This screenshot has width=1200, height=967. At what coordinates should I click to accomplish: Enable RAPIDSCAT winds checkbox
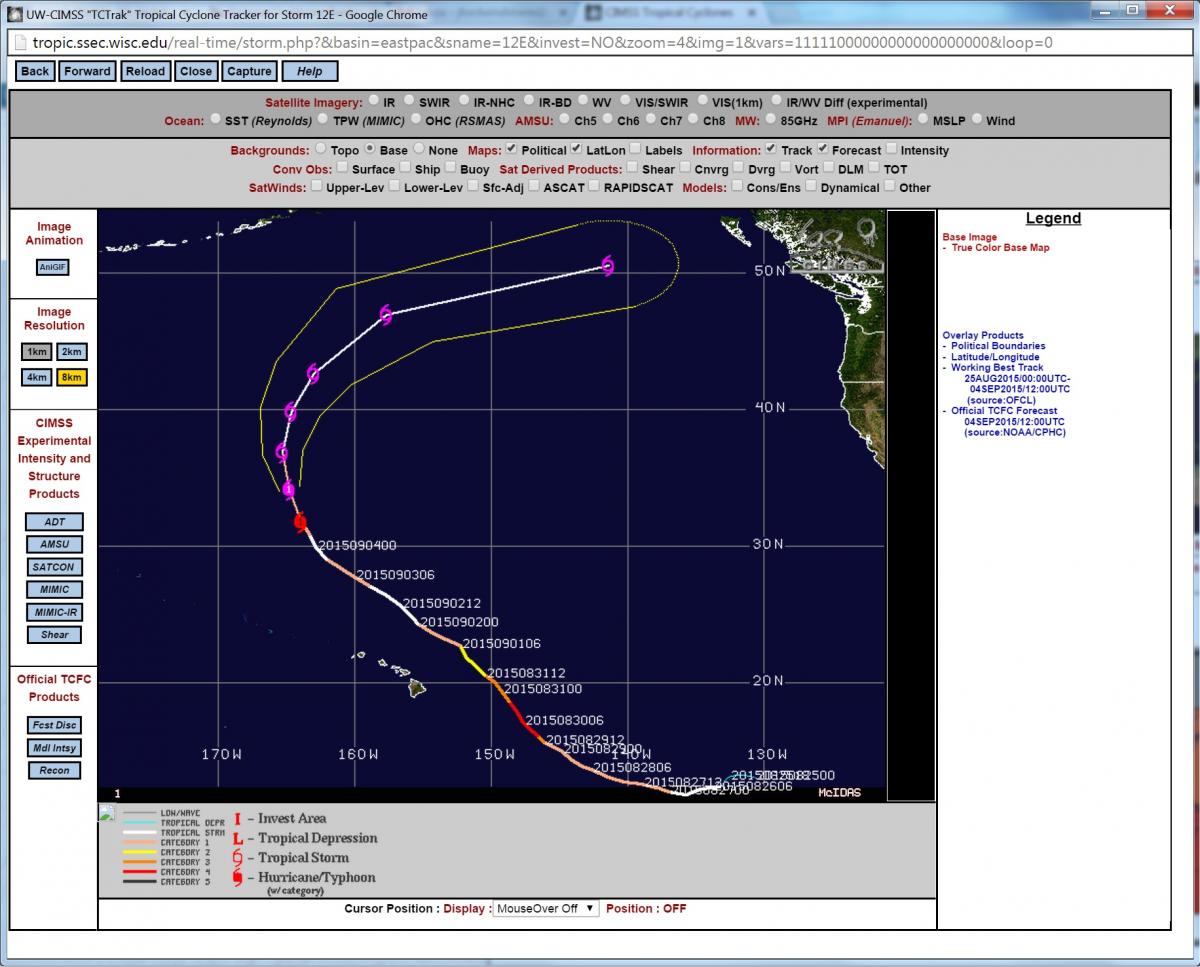point(593,186)
